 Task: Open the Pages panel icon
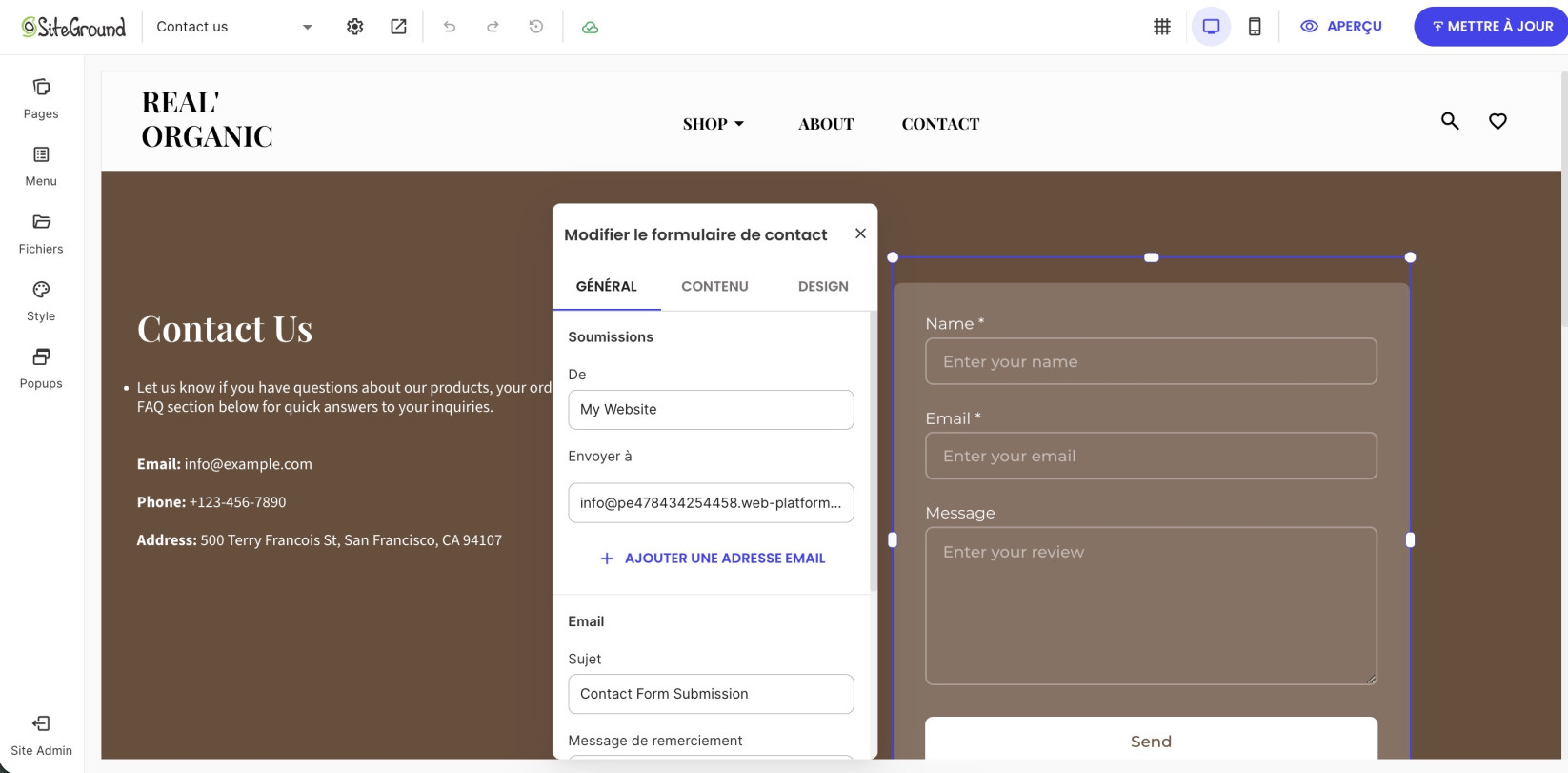pyautogui.click(x=41, y=87)
